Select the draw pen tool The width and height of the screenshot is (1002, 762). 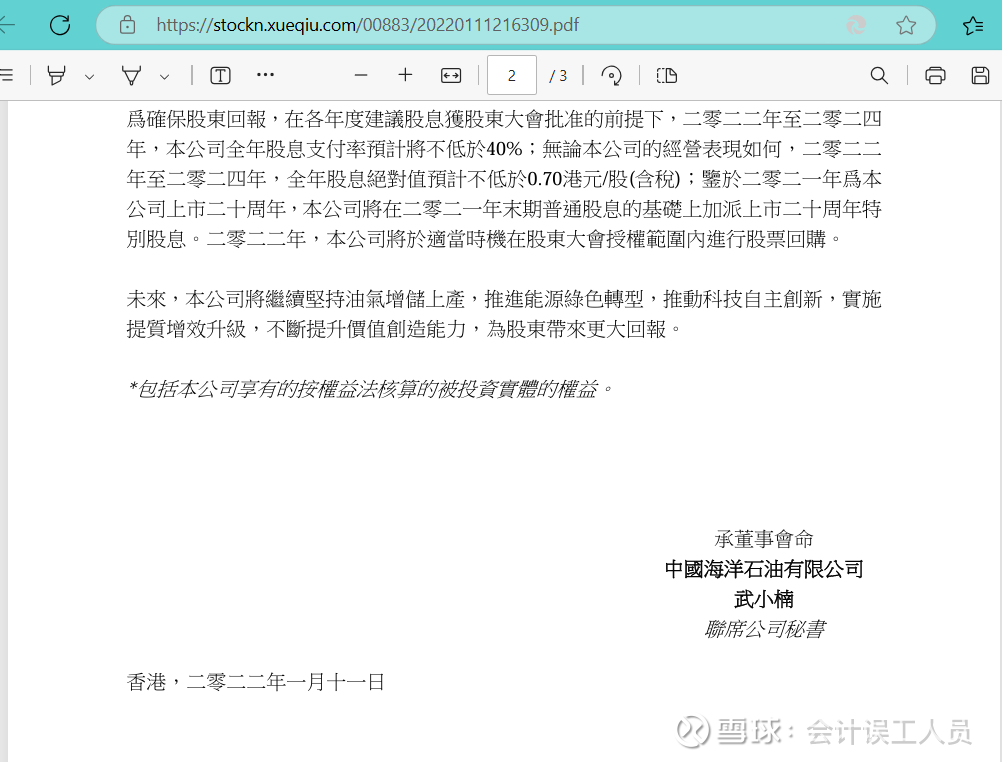(131, 75)
